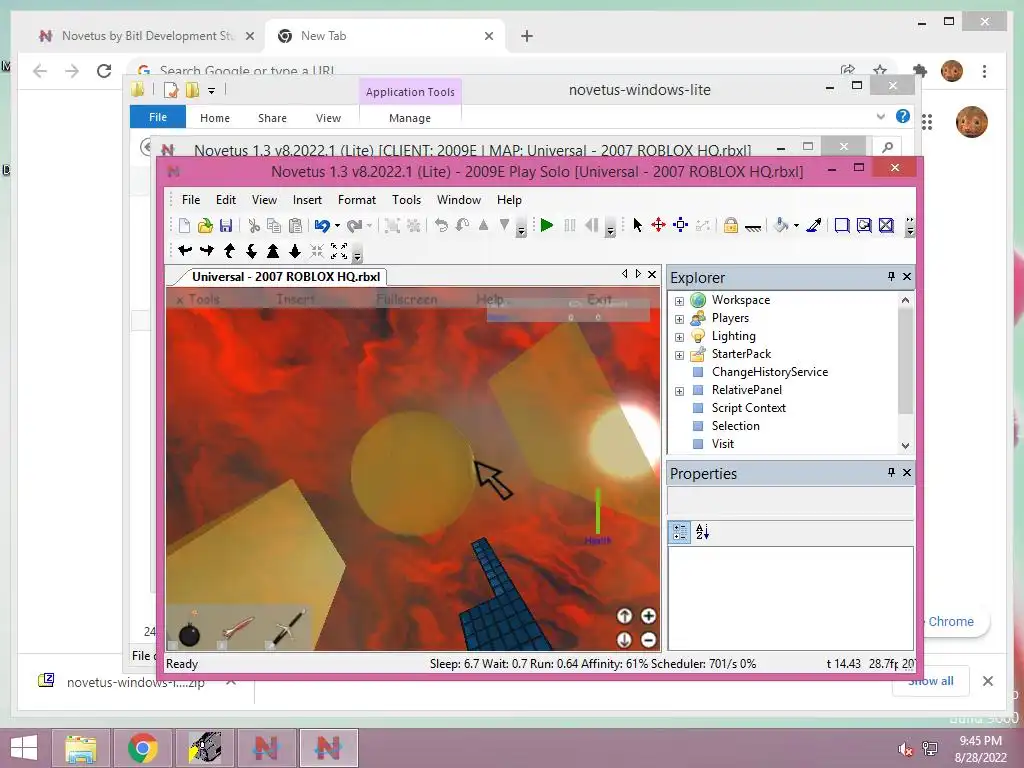Zoom to extents with four-arrows icon

click(339, 251)
